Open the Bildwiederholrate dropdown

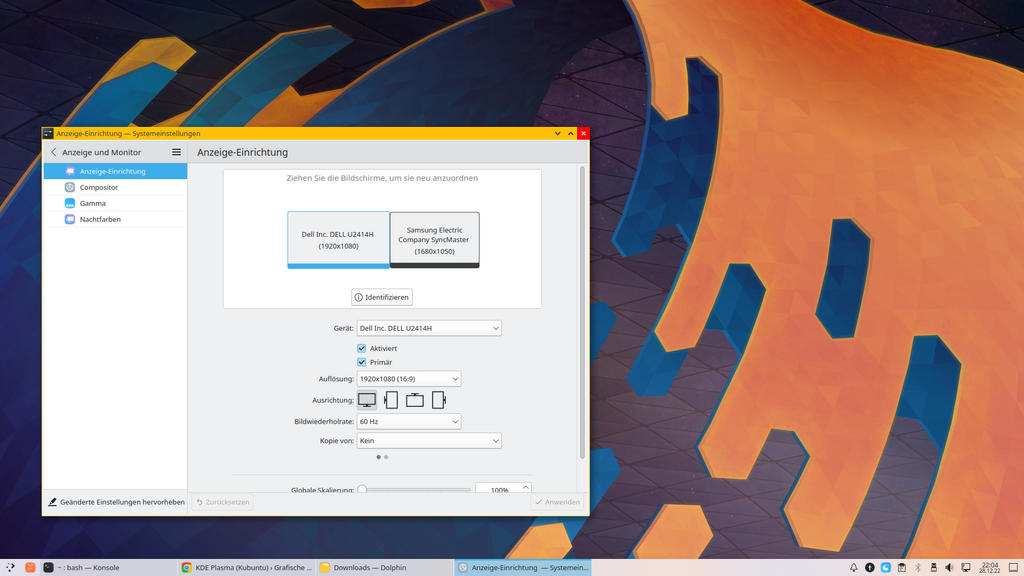[x=408, y=422]
